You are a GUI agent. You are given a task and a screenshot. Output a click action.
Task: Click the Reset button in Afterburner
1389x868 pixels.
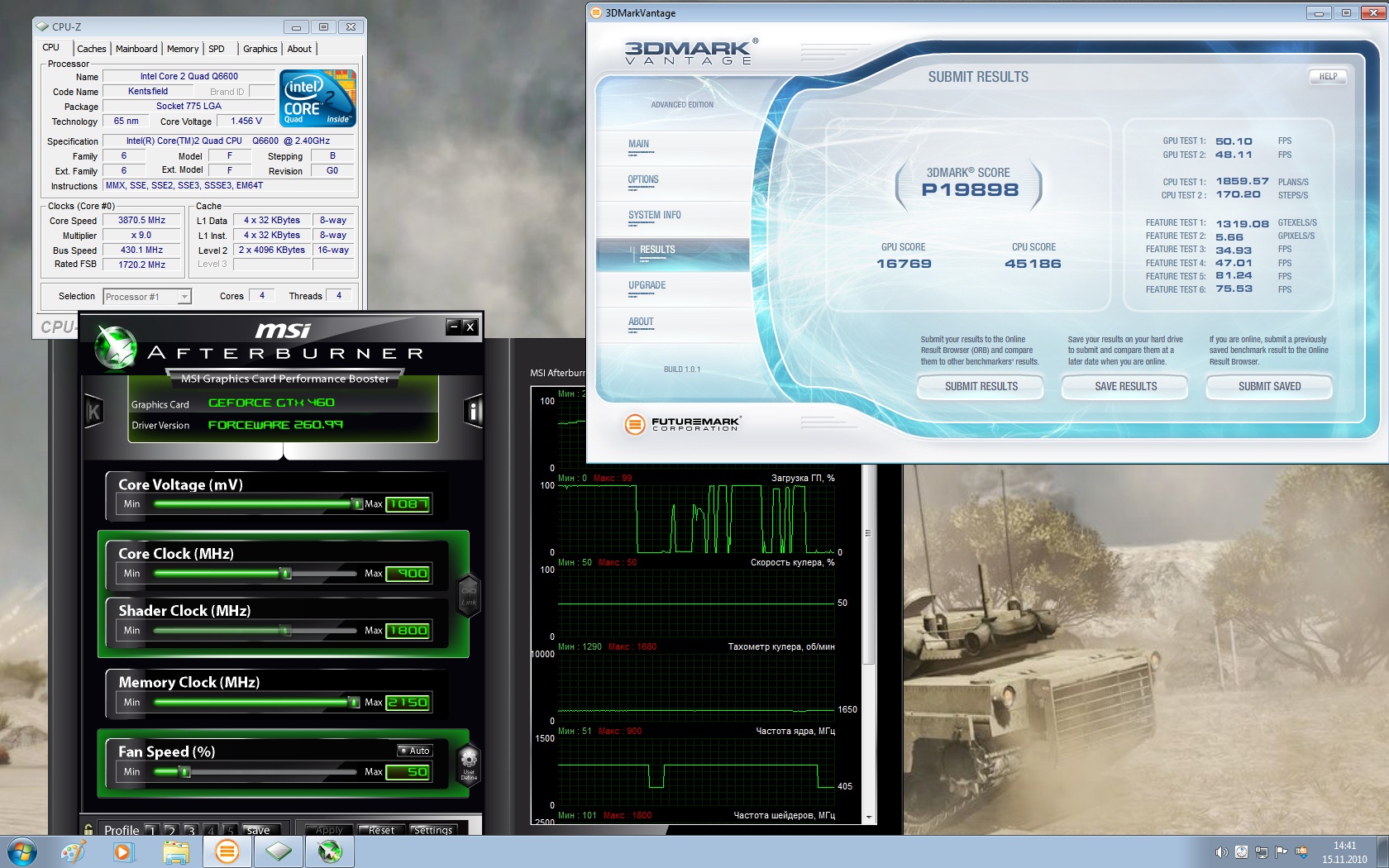[381, 830]
